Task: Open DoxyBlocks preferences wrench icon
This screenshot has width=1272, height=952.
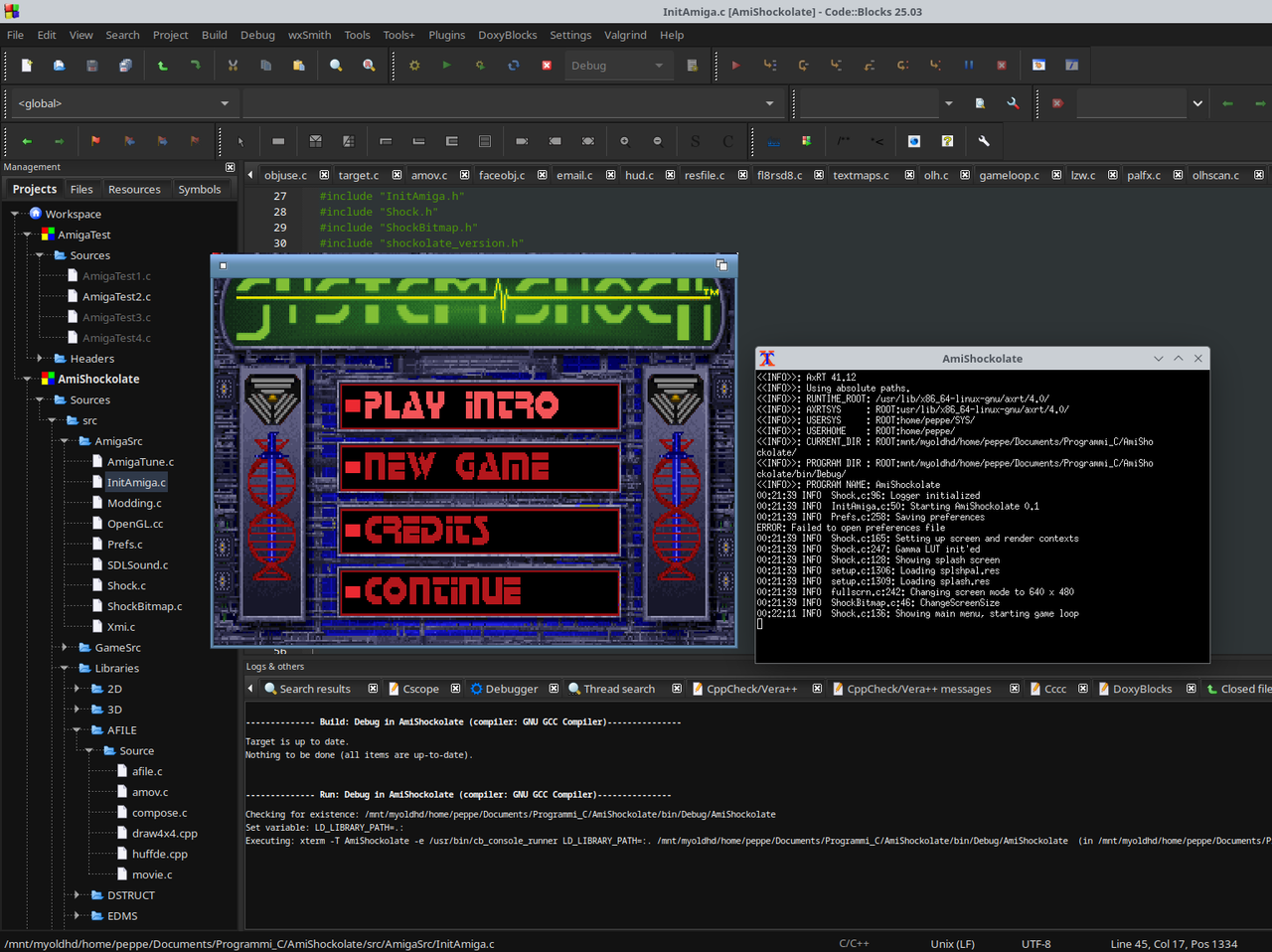Action: (984, 141)
